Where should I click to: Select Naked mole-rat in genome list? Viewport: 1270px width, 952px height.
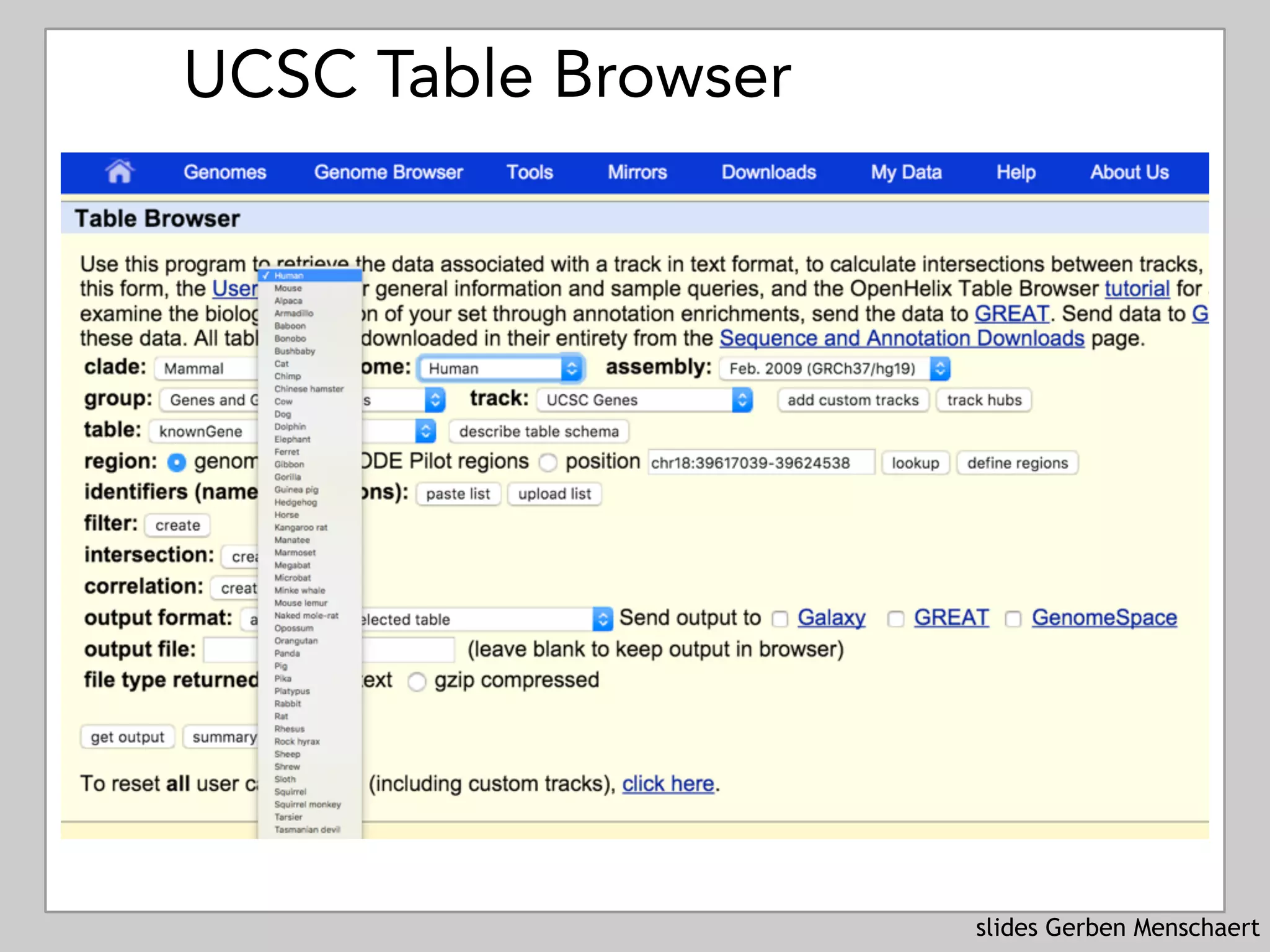[x=310, y=615]
